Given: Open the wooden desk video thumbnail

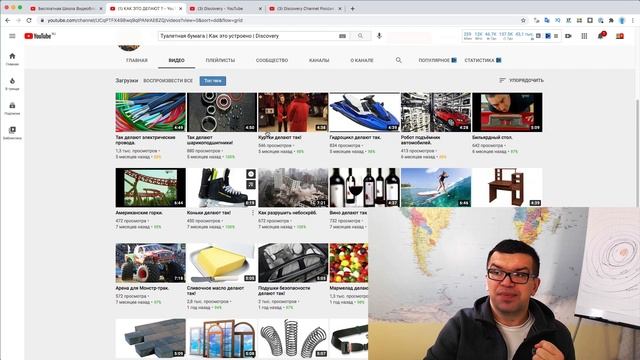Looking at the screenshot, I should (x=507, y=187).
